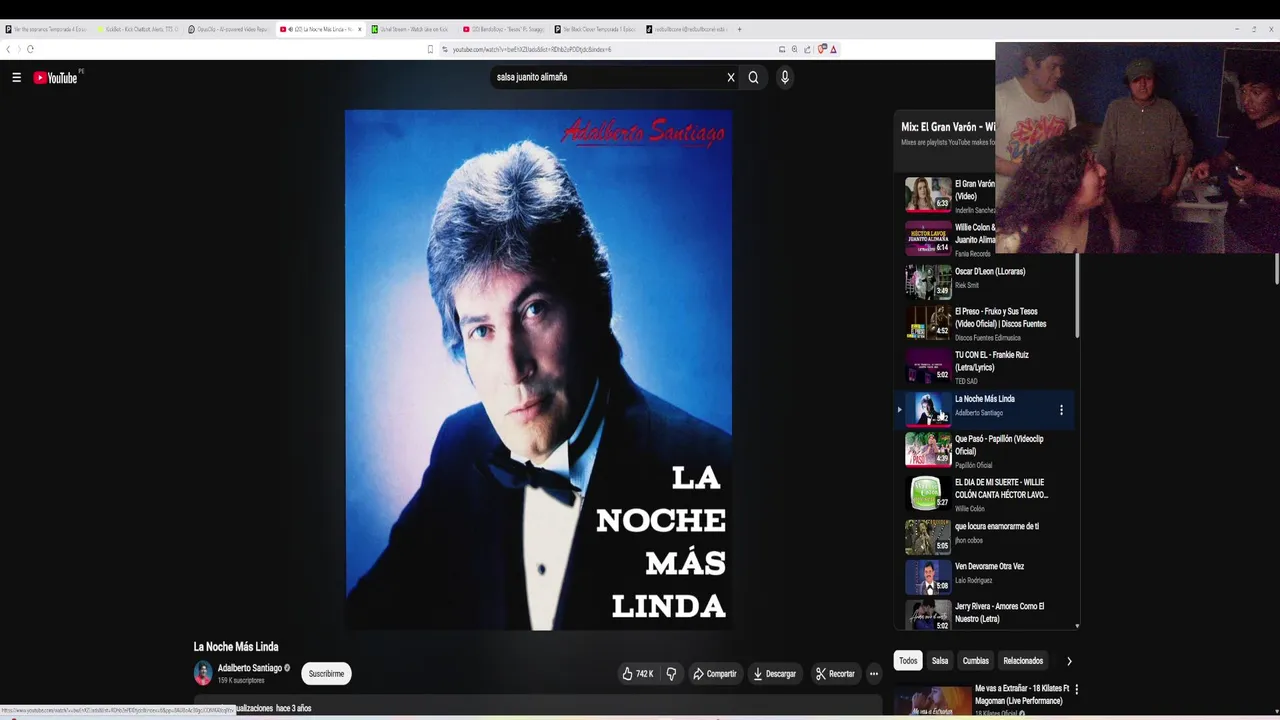Clear the search box with the X
This screenshot has height=720, width=1280.
tap(731, 77)
